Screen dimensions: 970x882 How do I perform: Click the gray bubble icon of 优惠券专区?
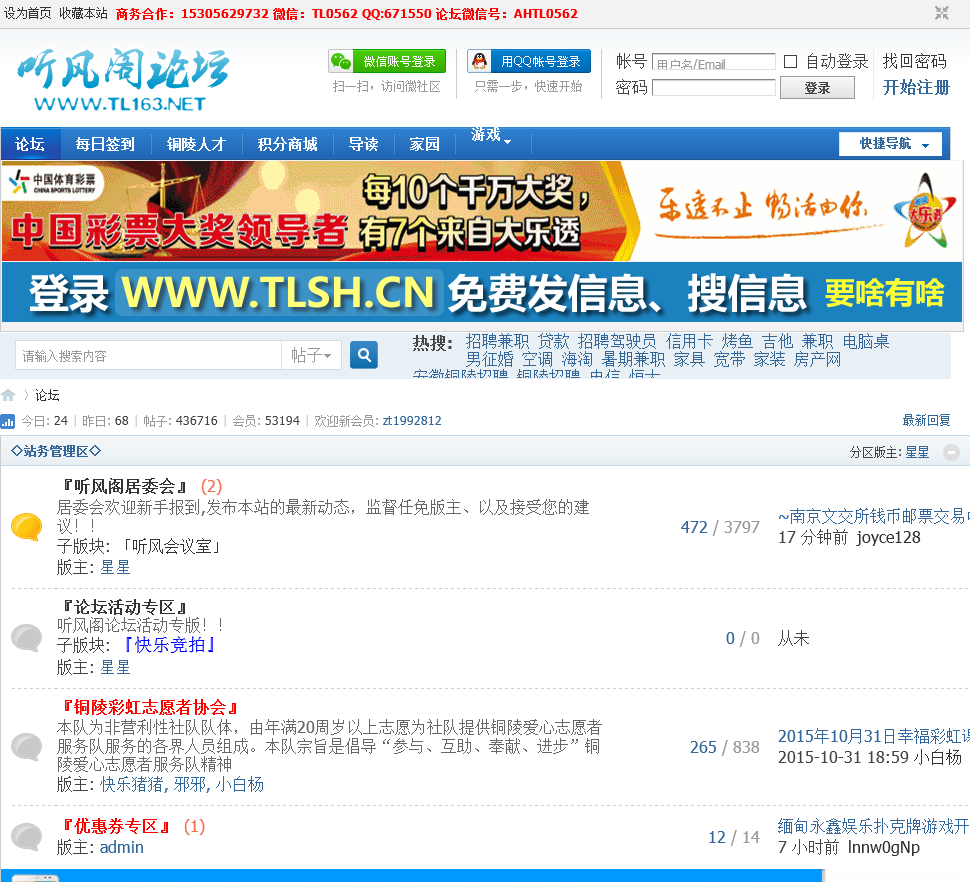pos(27,836)
